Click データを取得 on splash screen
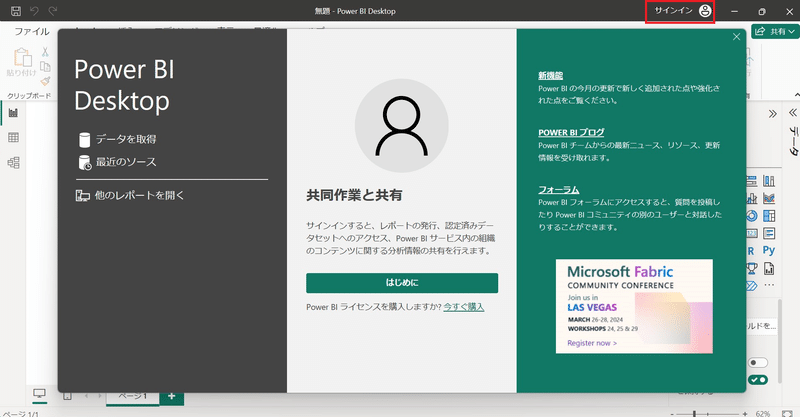The height and width of the screenshot is (417, 800). tap(117, 139)
